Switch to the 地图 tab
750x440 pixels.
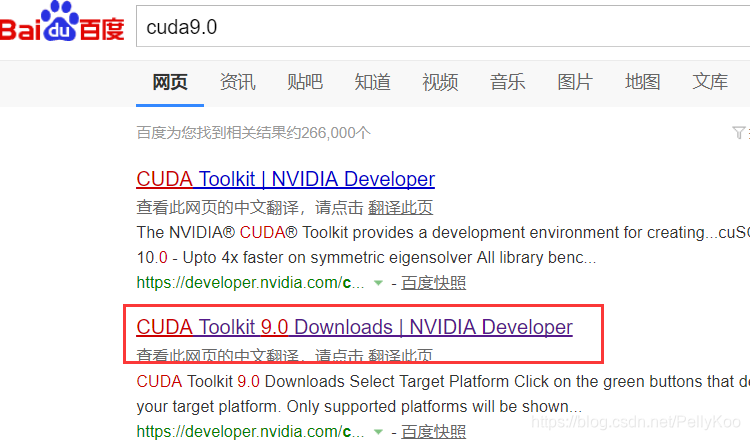(642, 82)
